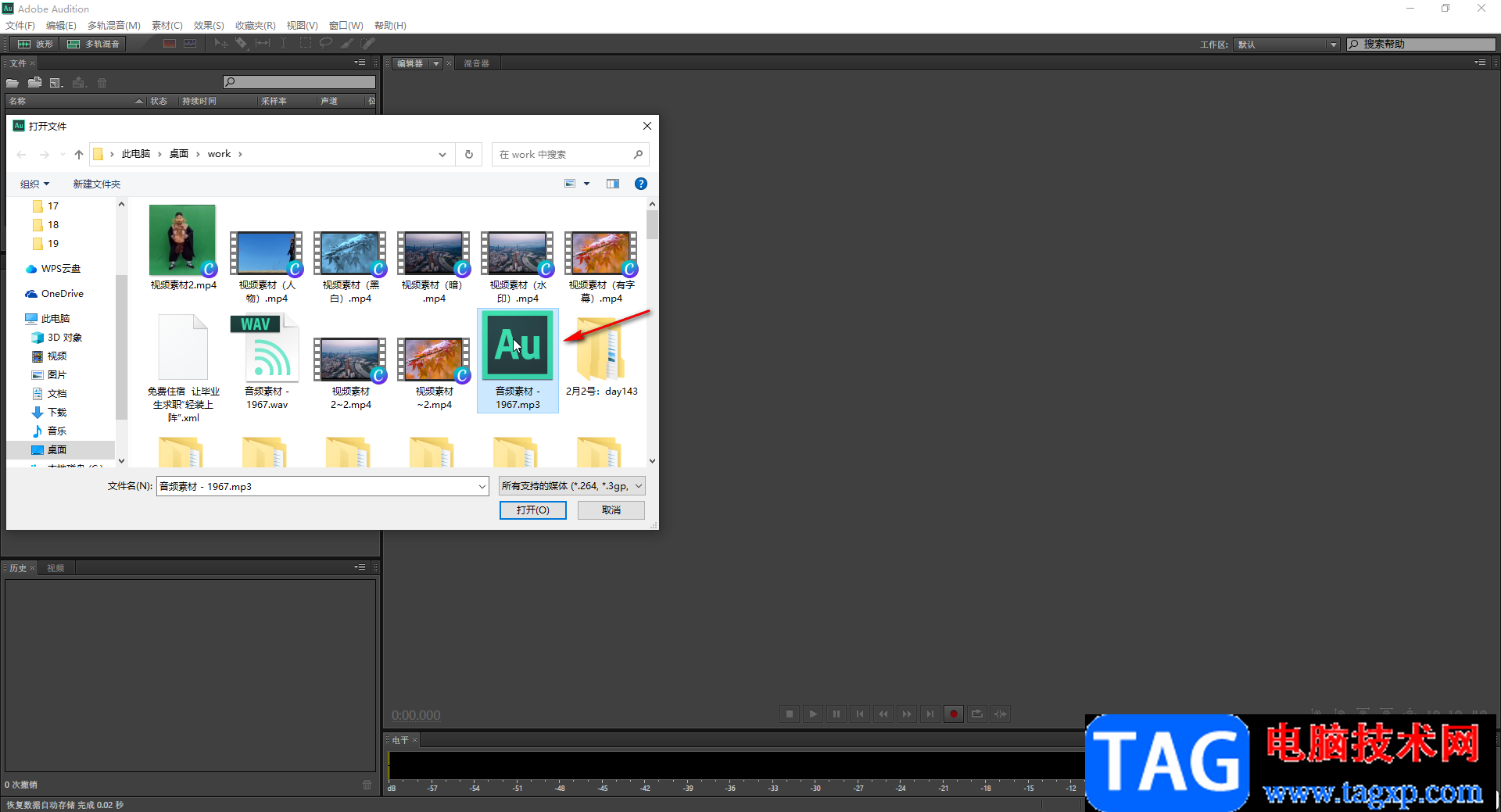This screenshot has height=812, width=1501.
Task: Click the up-one-level arrow in dialog
Action: pos(79,154)
